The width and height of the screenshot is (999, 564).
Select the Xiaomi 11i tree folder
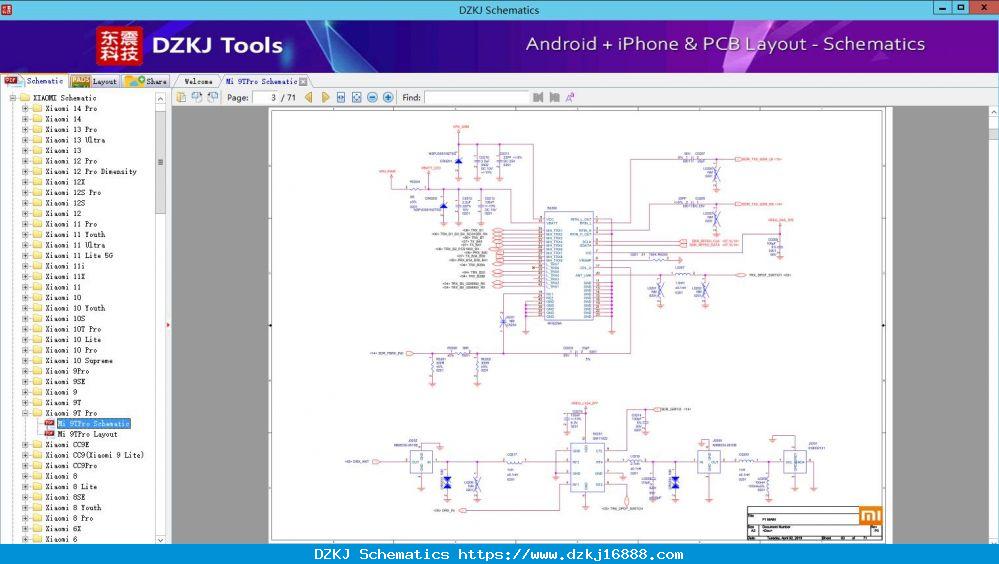tap(65, 266)
